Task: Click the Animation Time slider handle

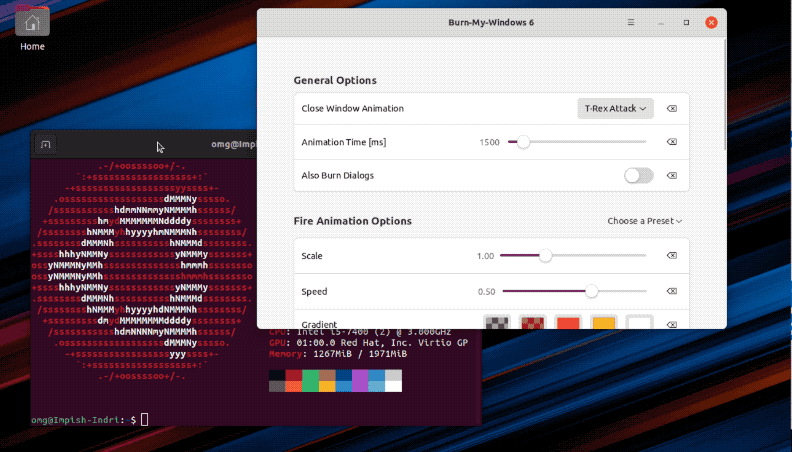Action: 522,142
